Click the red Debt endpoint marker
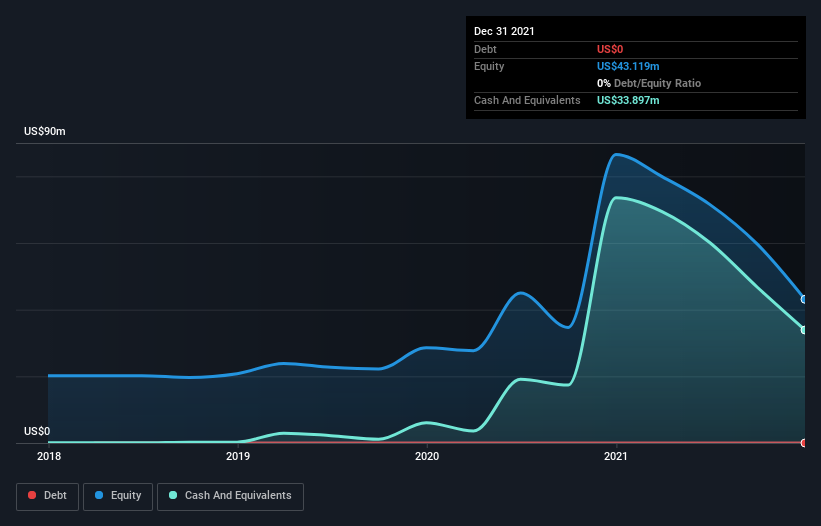The height and width of the screenshot is (526, 821). tap(804, 443)
